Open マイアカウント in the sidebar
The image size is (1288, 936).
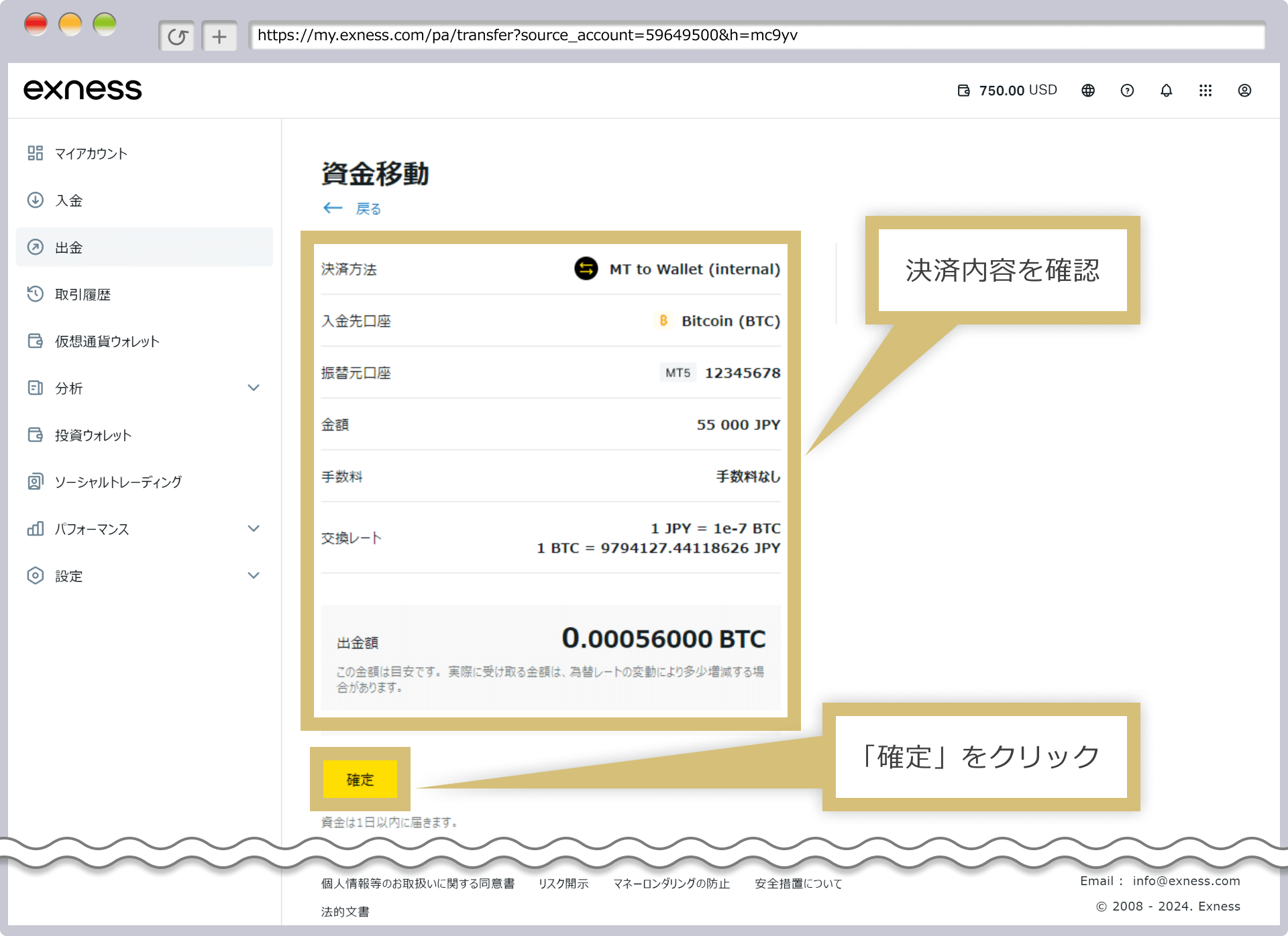pos(144,154)
